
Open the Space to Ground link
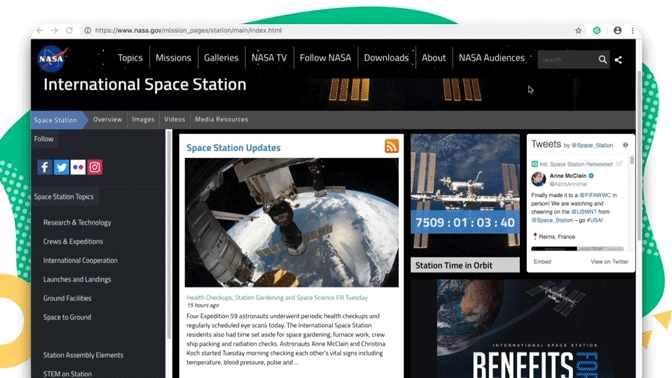point(67,317)
